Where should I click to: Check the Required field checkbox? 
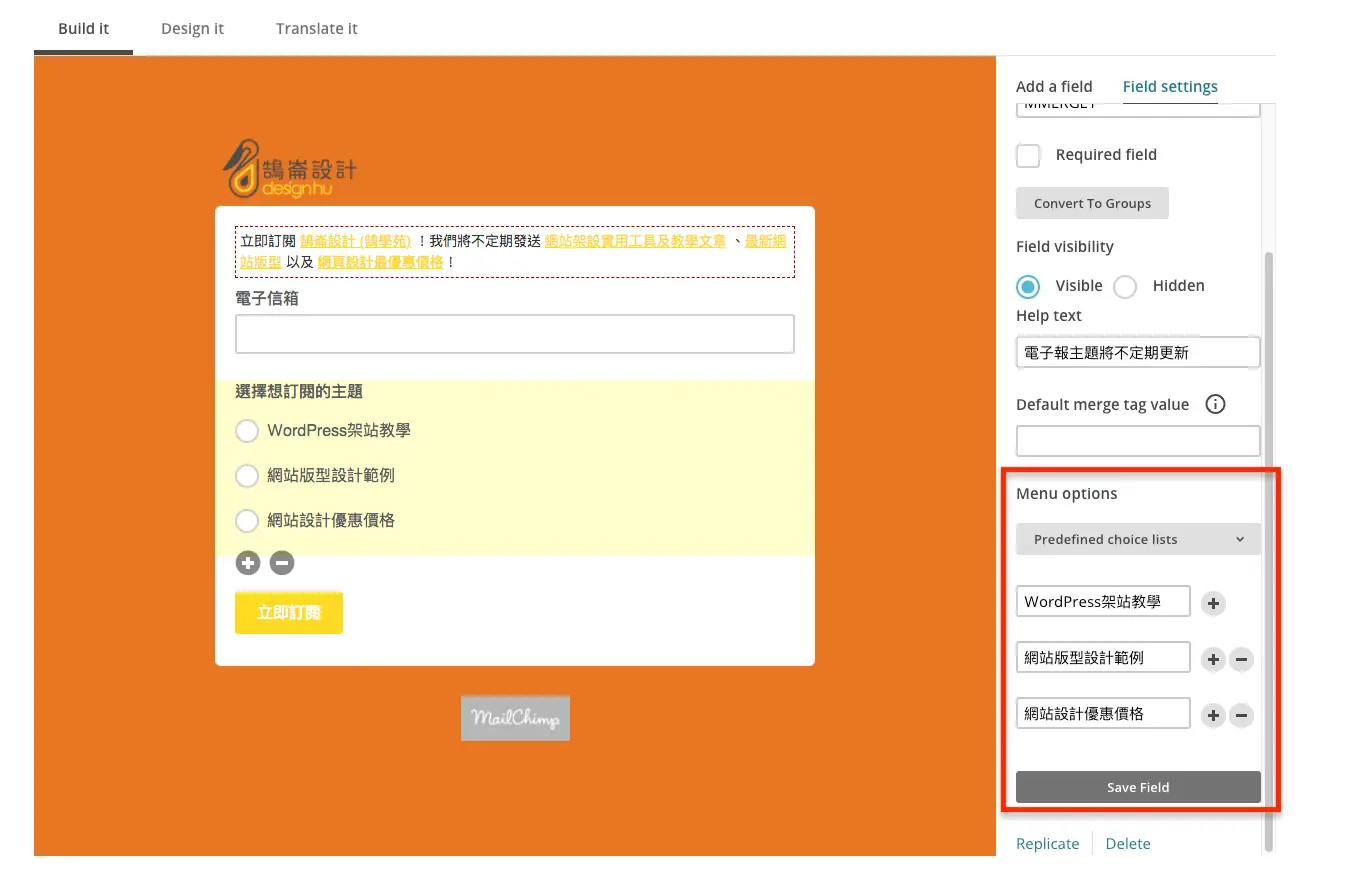[1028, 155]
